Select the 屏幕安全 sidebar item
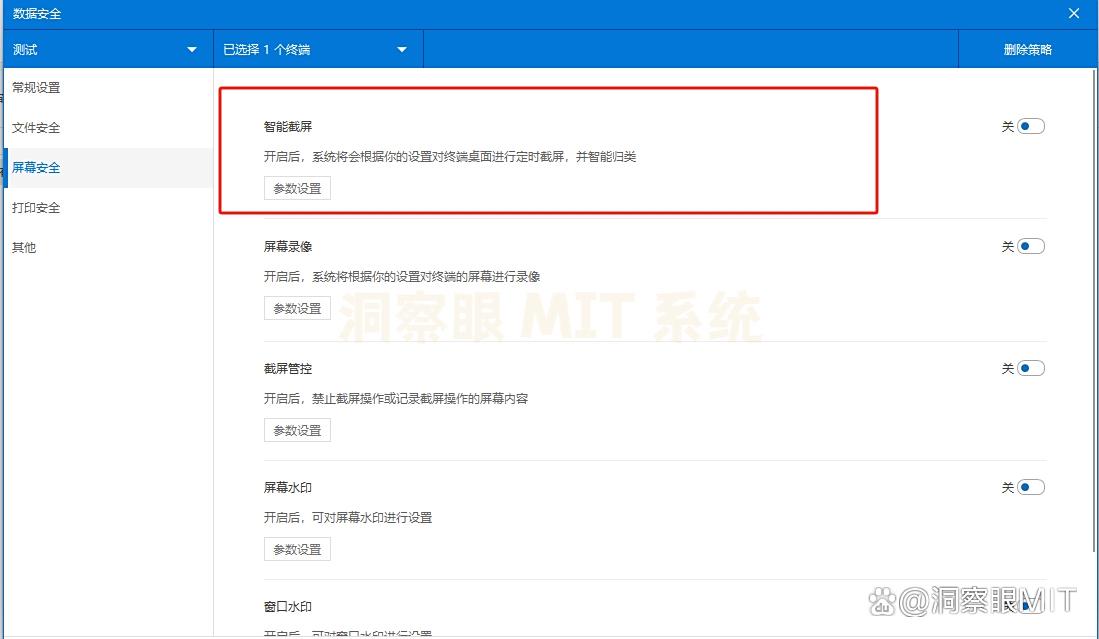The width and height of the screenshot is (1099, 639). [x=108, y=167]
